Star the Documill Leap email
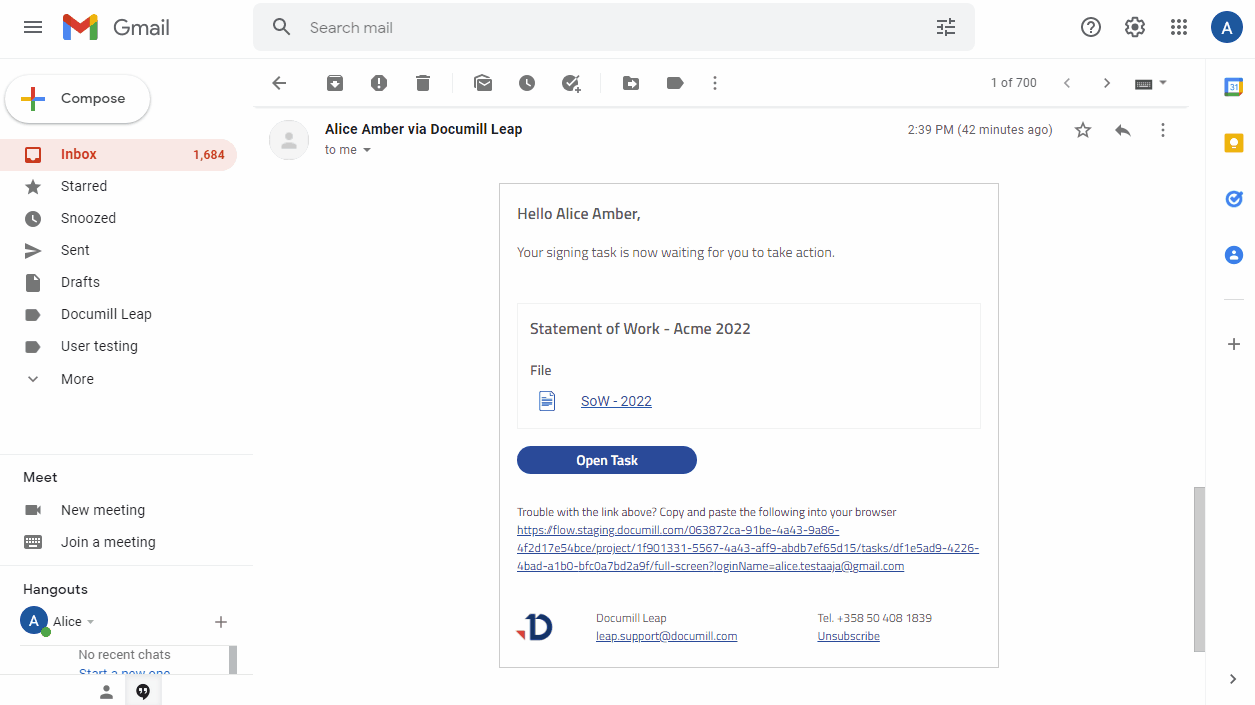Screen dimensions: 1255x705 tap(1082, 130)
